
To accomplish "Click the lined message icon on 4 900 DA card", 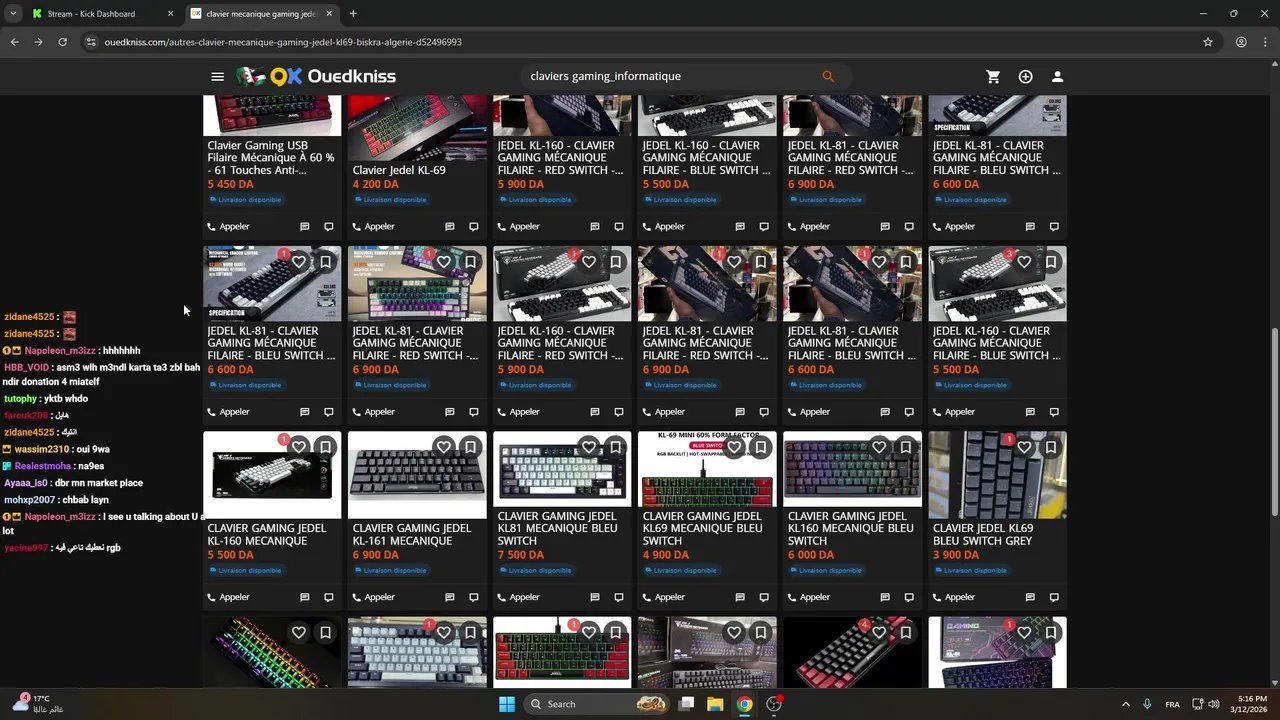I will [x=740, y=597].
